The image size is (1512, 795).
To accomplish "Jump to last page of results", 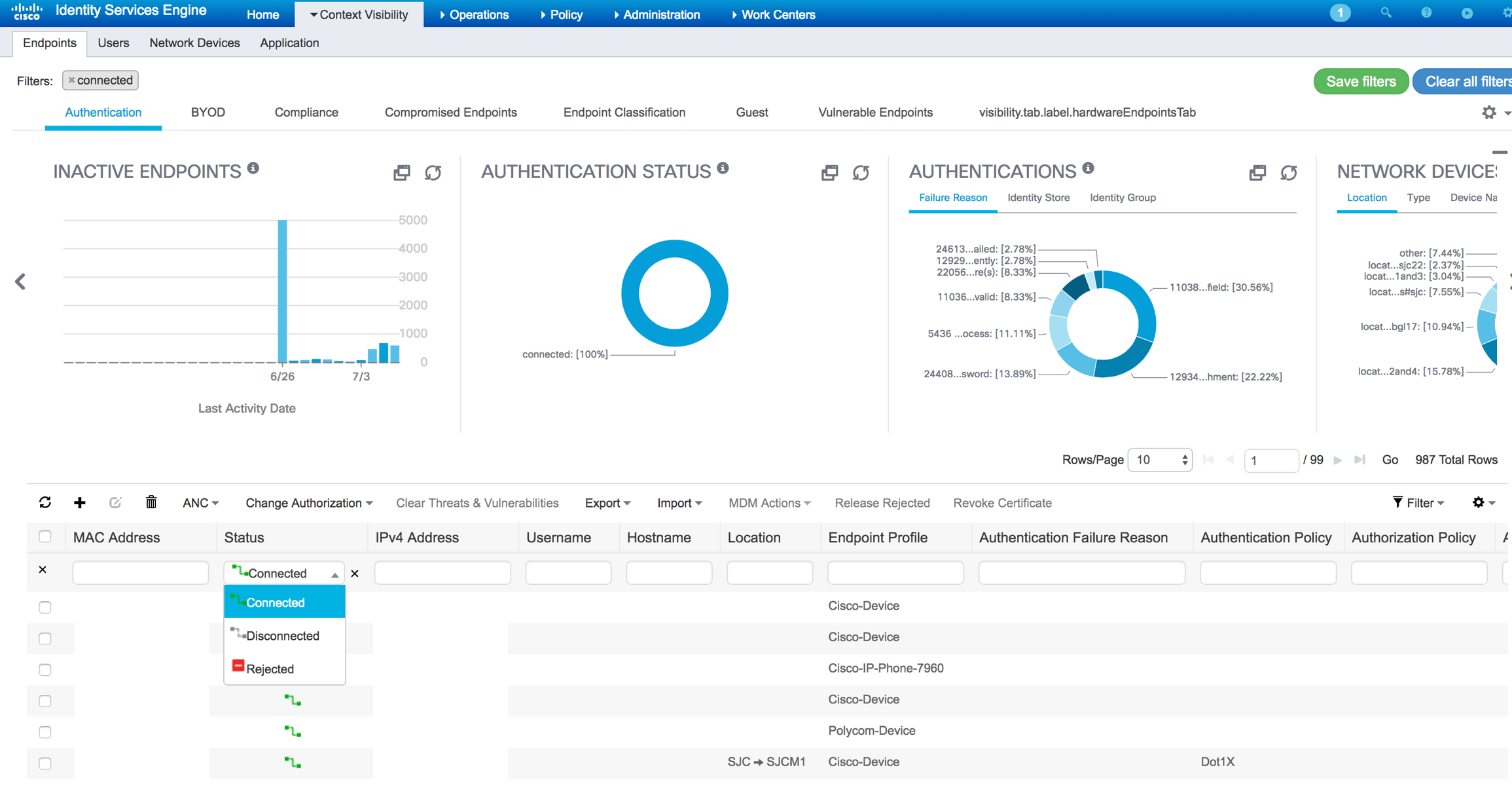I will coord(1359,460).
